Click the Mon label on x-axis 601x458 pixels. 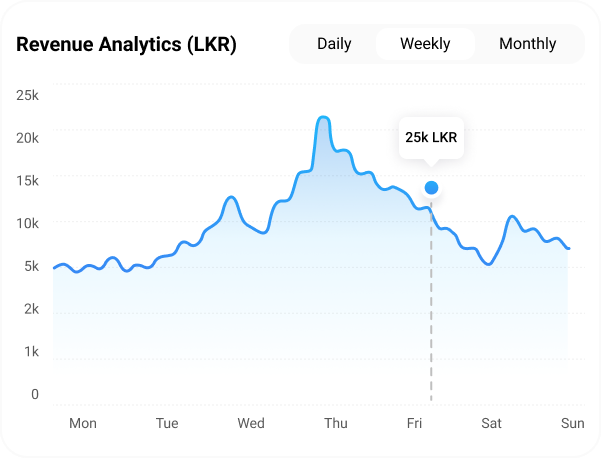click(x=83, y=424)
